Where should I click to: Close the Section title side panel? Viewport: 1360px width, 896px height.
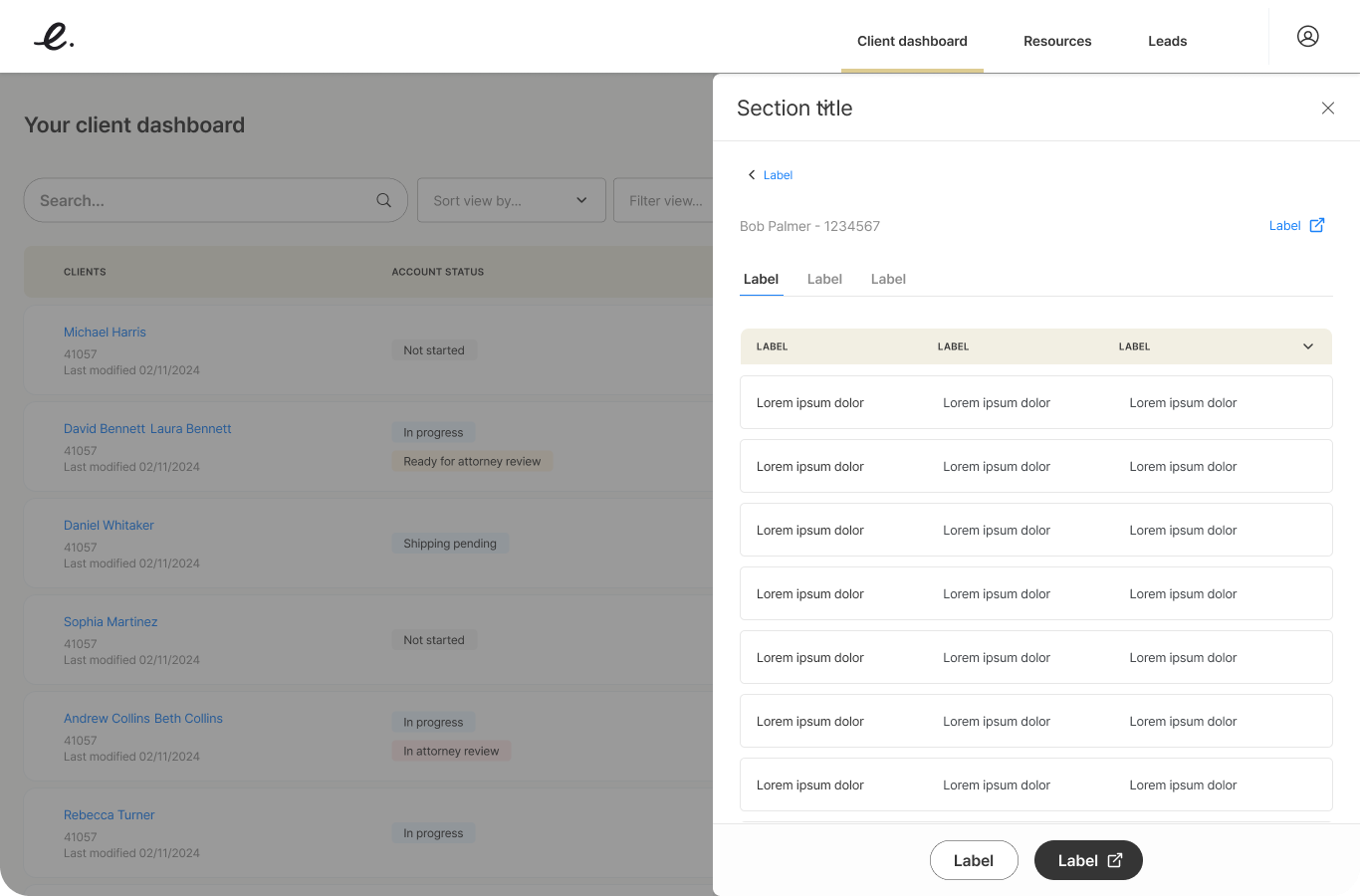click(x=1328, y=108)
